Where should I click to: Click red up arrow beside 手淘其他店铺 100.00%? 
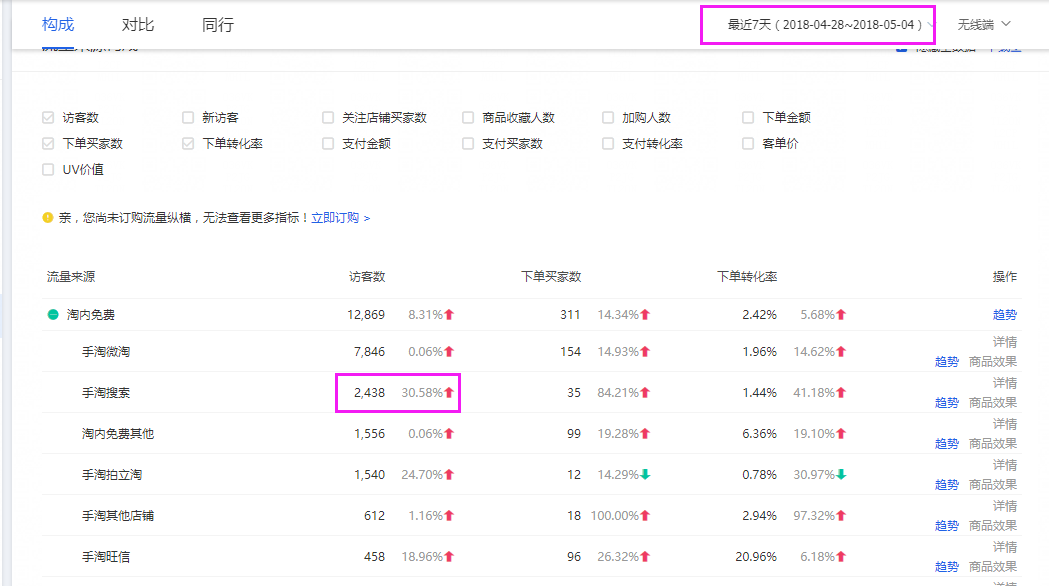point(645,516)
